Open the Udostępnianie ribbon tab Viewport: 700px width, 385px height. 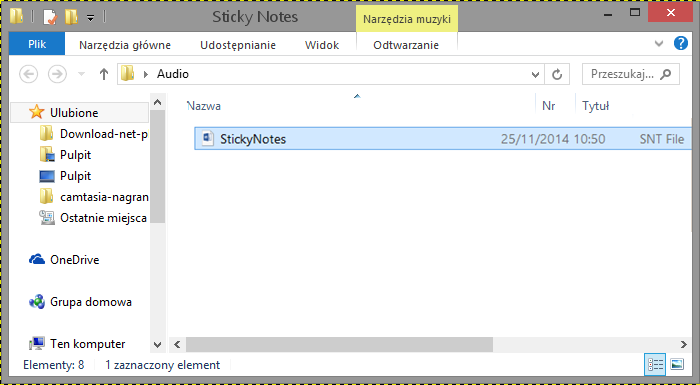pyautogui.click(x=238, y=45)
